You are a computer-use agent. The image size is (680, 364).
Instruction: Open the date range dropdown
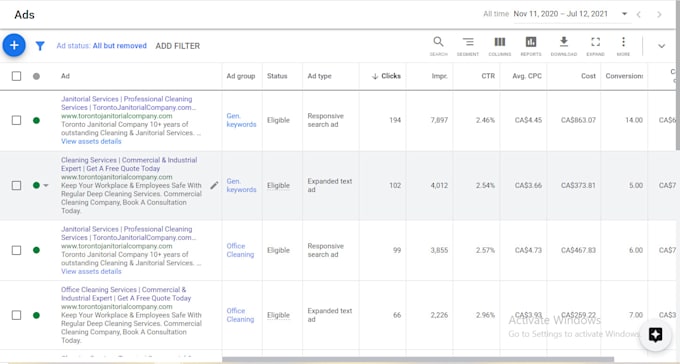pyautogui.click(x=624, y=14)
